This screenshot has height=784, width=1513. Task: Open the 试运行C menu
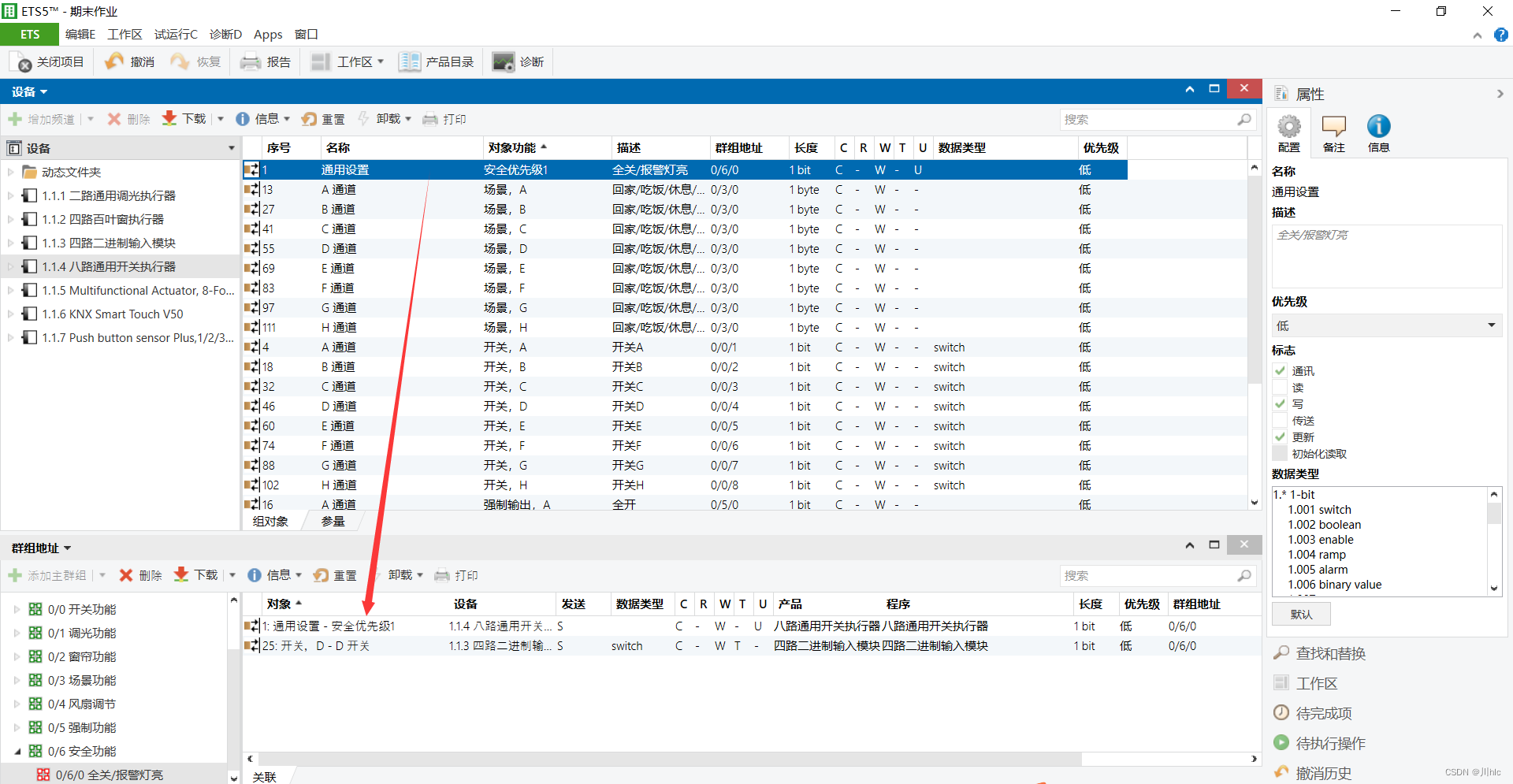point(176,35)
